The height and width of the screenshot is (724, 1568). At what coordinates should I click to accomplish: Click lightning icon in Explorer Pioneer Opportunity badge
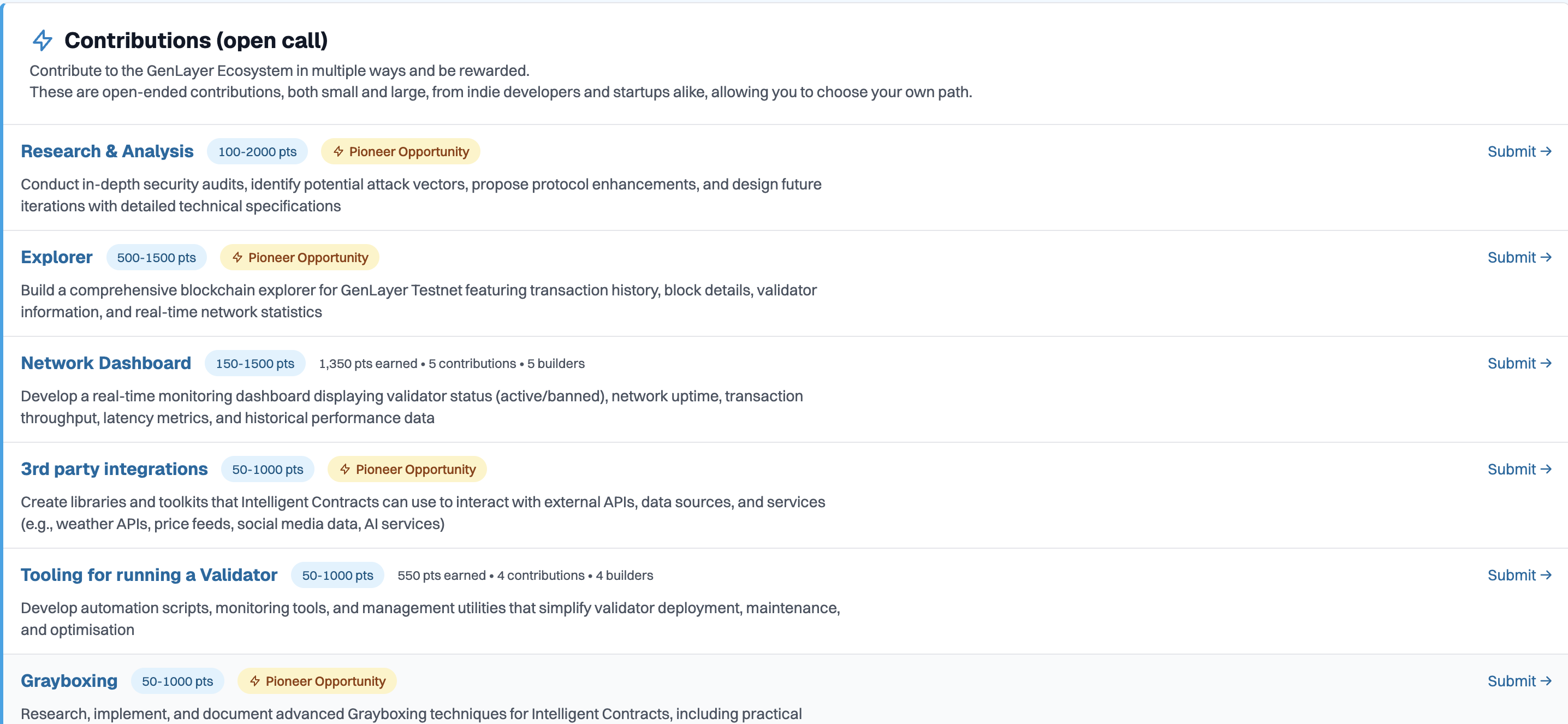coord(237,258)
